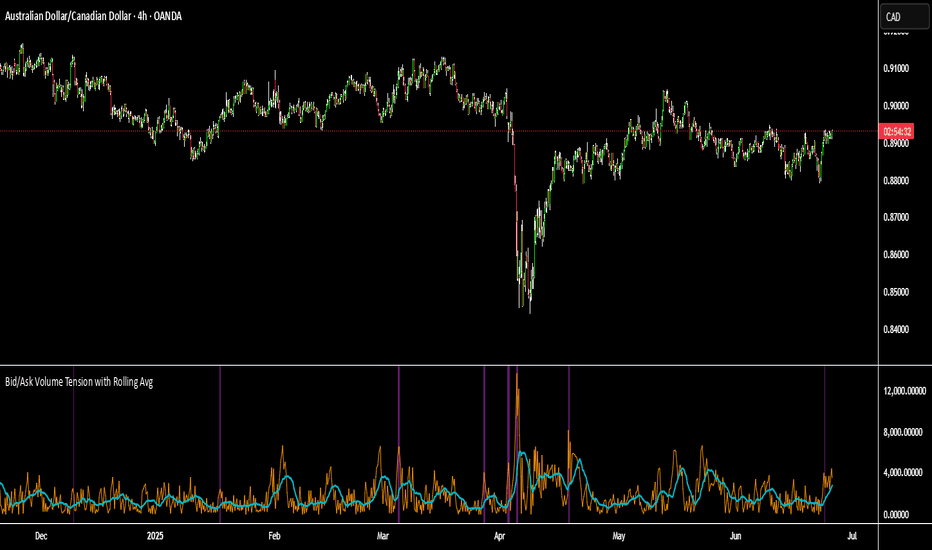Screen dimensions: 932x550
Task: Click the 12,000.00000 indicator scale label
Action: coord(905,391)
